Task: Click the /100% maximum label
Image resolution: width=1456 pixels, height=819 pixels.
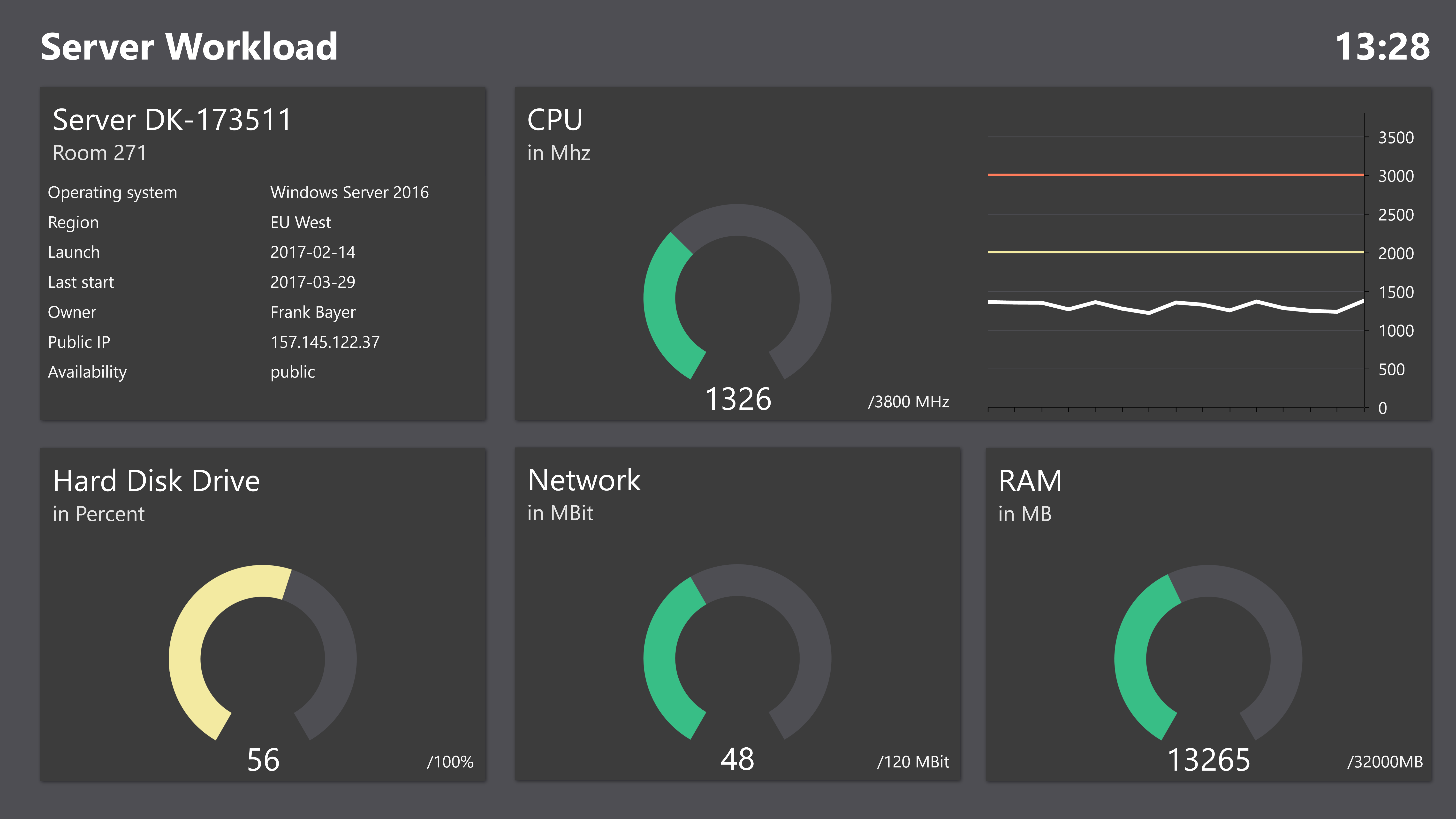Action: click(x=450, y=762)
